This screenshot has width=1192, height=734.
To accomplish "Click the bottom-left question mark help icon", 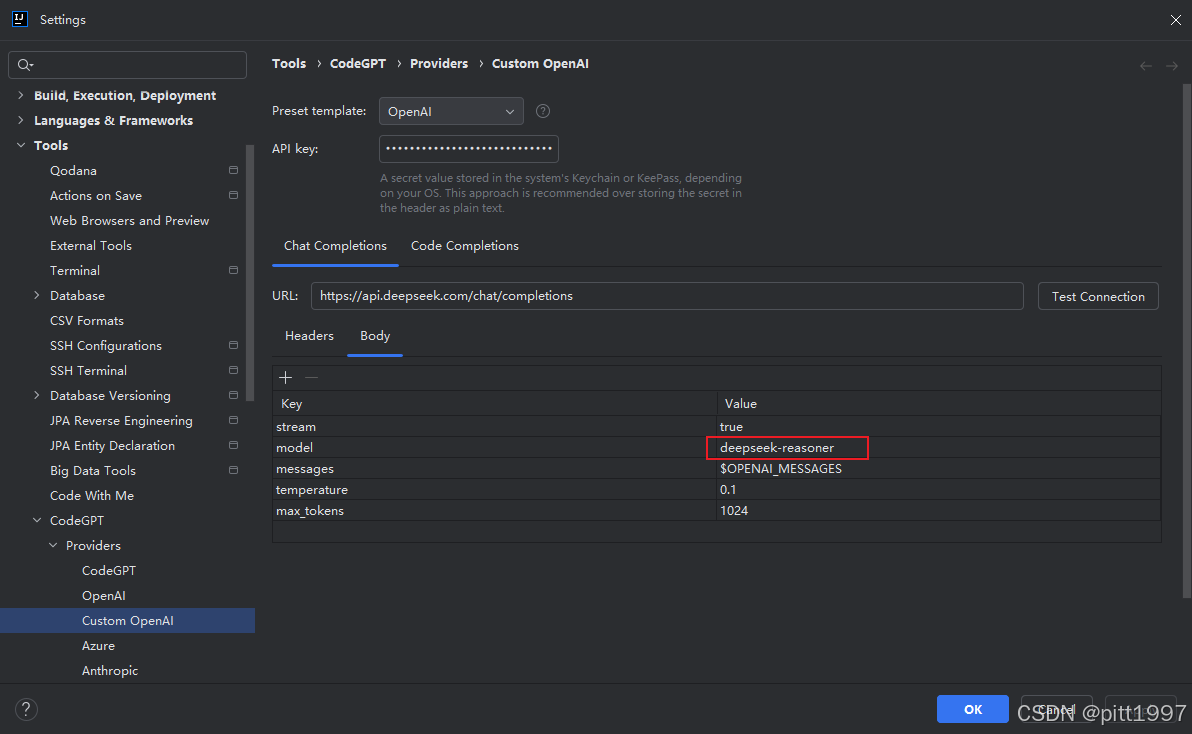I will coord(26,709).
